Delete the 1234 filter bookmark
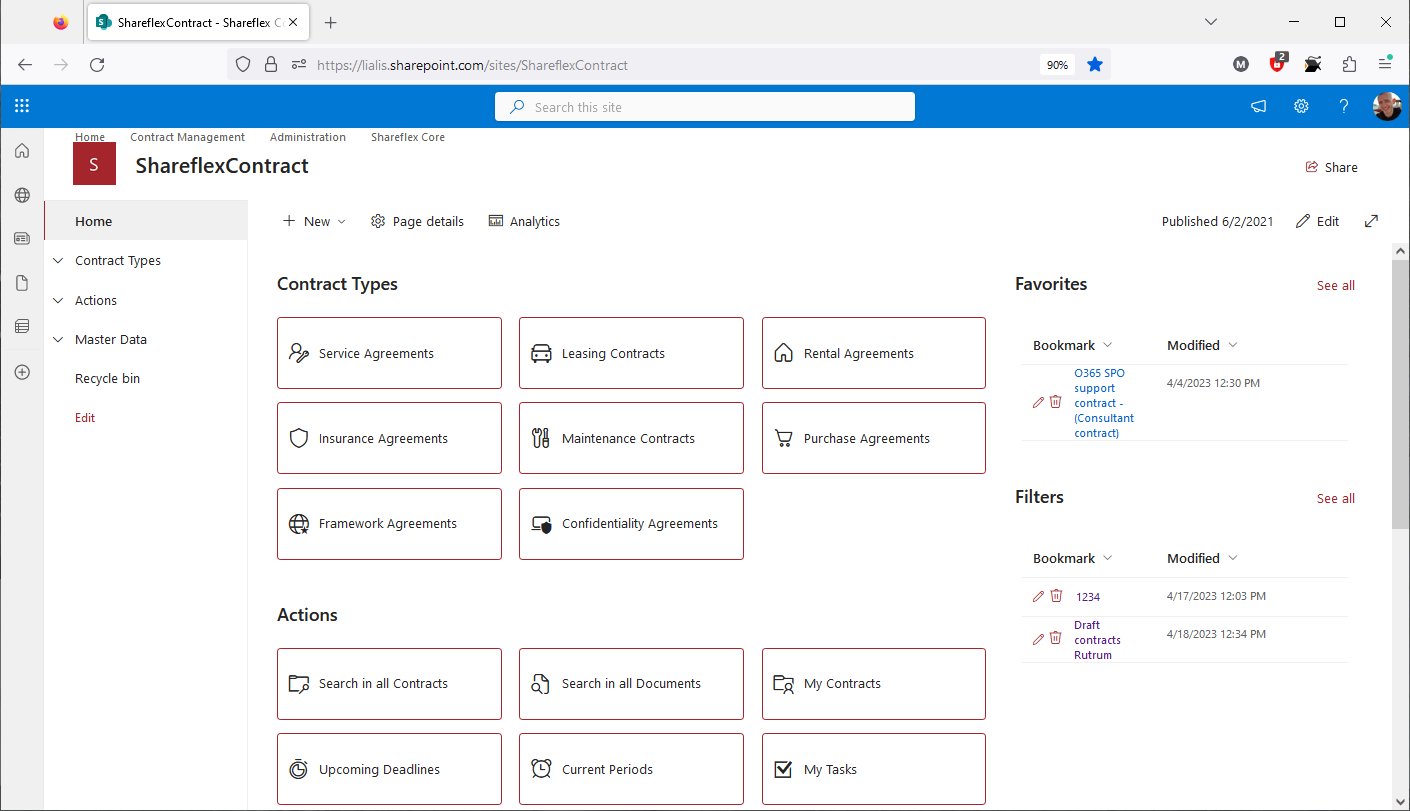The height and width of the screenshot is (811, 1410). click(1056, 595)
